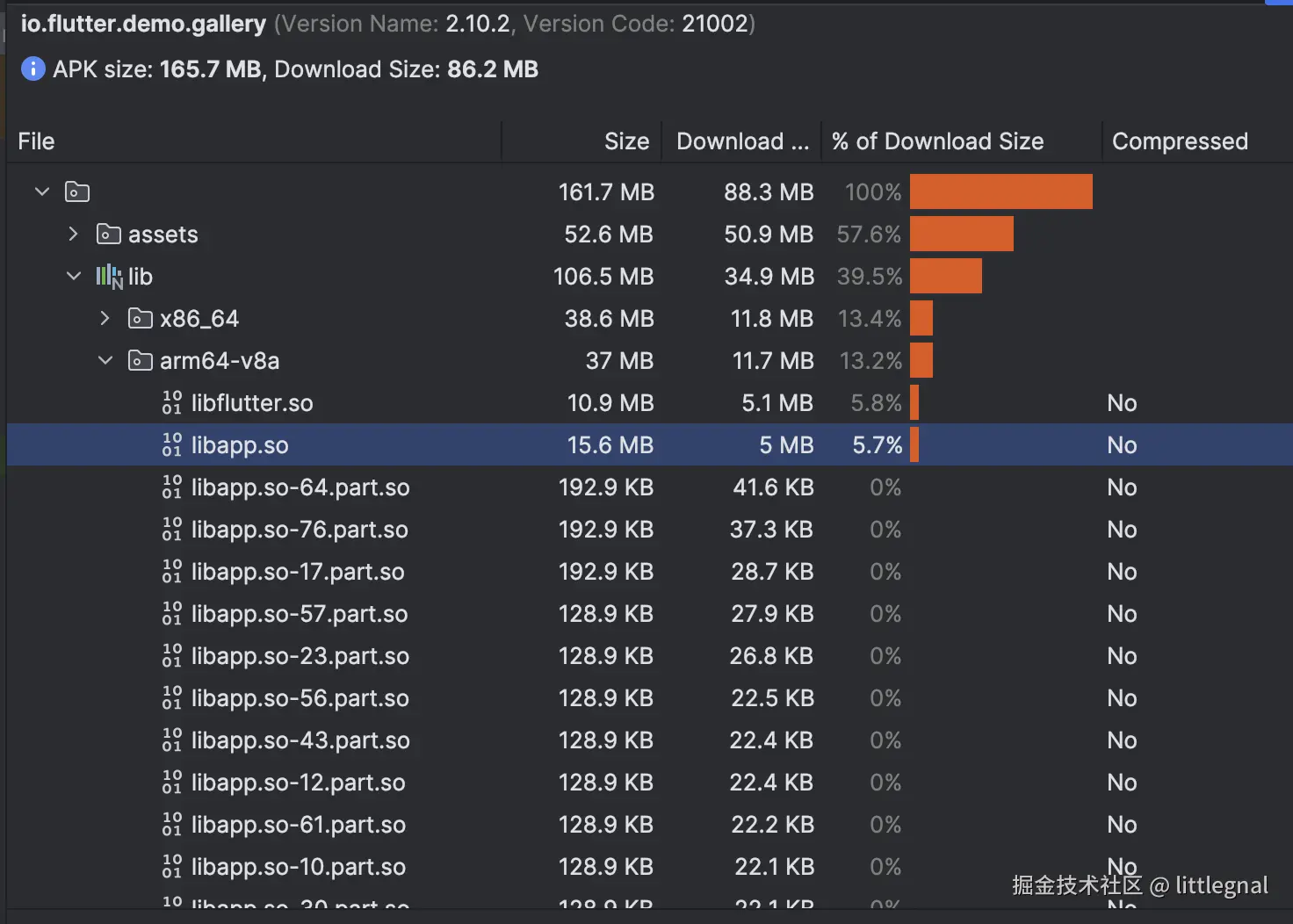The image size is (1293, 924).
Task: Click the orange download size bar for assets
Action: pos(961,235)
